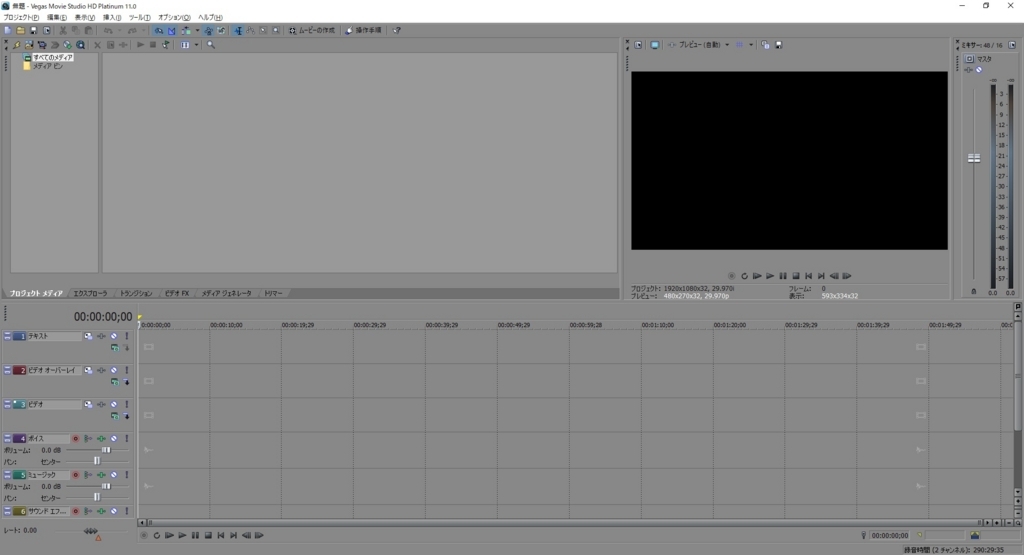The height and width of the screenshot is (555, 1024).
Task: Arm ミュージック track for recording
Action: pyautogui.click(x=76, y=475)
